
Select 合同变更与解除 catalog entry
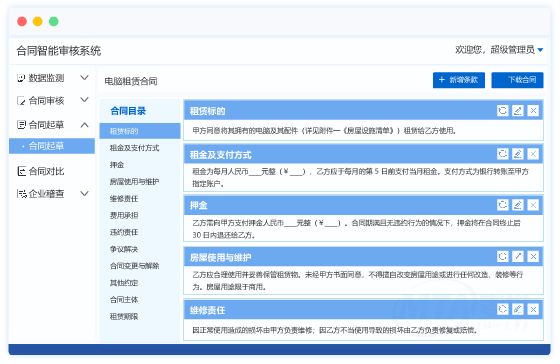point(134,266)
